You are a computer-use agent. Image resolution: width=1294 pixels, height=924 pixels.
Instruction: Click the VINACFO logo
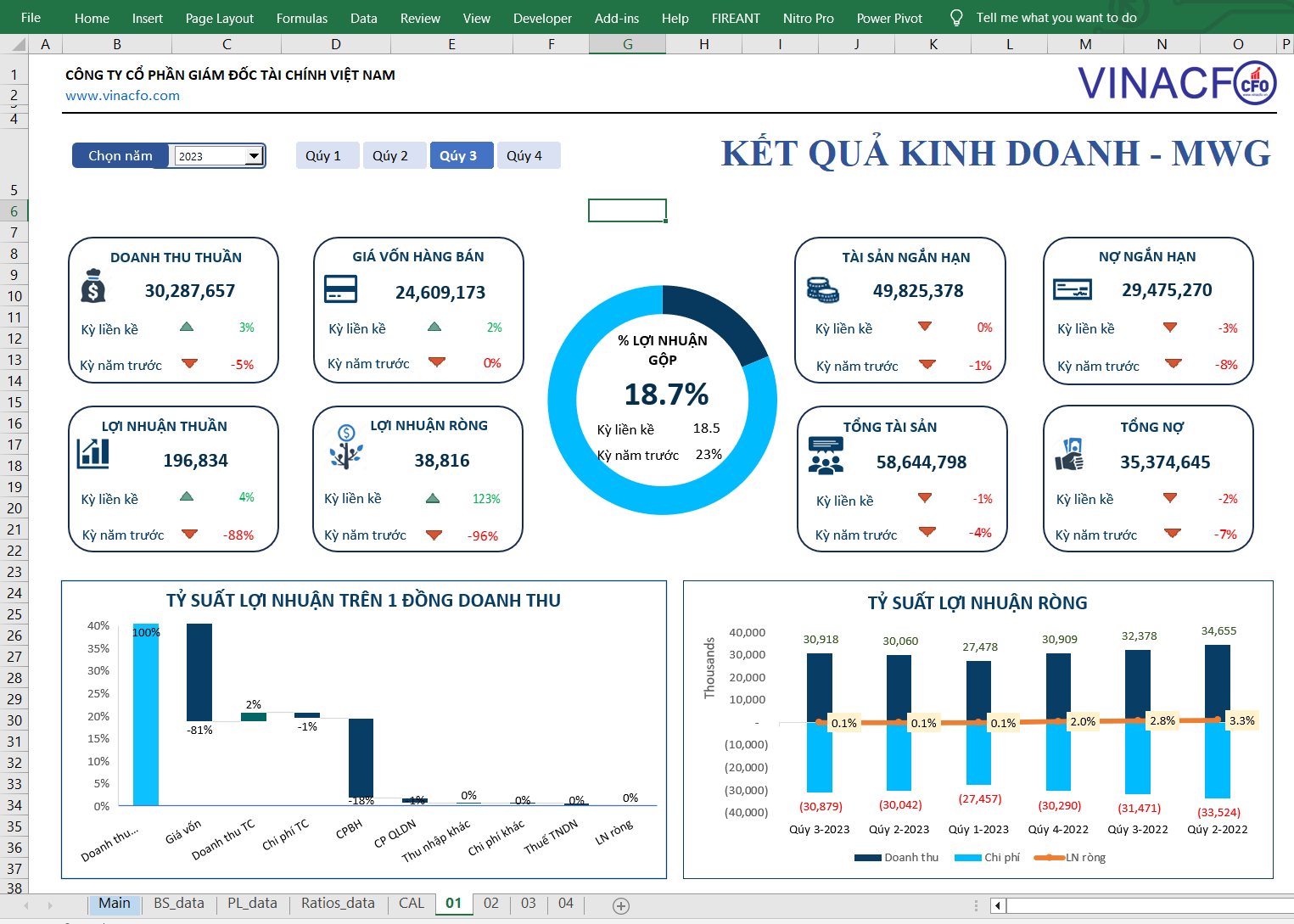[x=1177, y=83]
